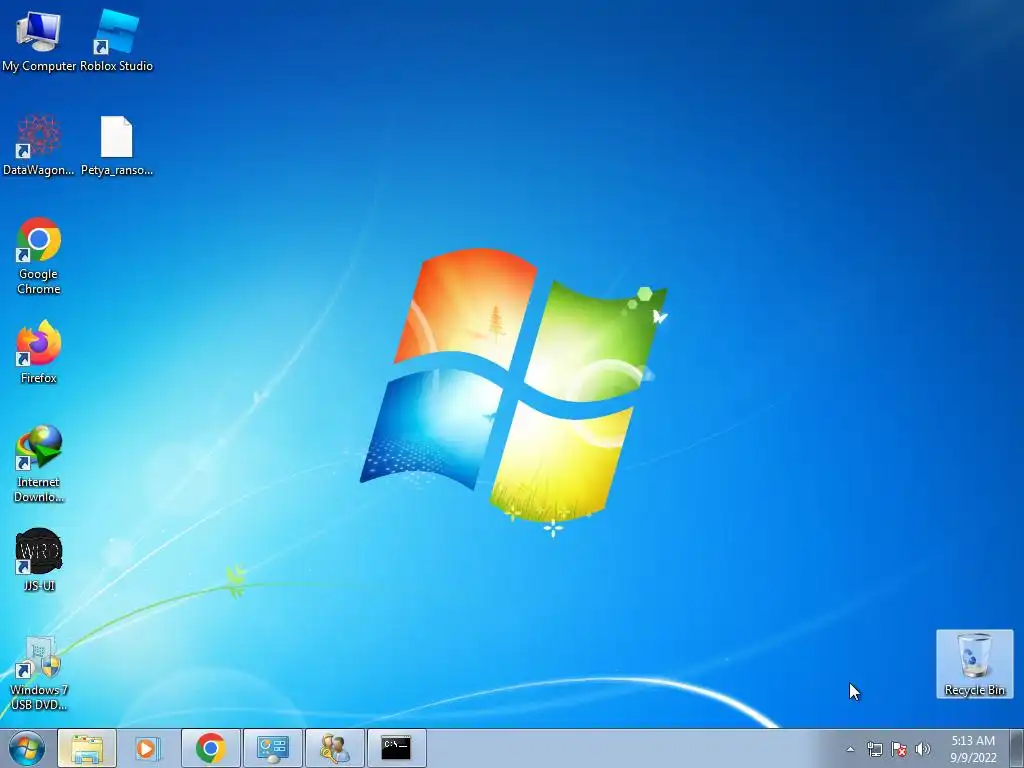The image size is (1024, 768).
Task: Click the Roblox Studio label text
Action: click(116, 66)
